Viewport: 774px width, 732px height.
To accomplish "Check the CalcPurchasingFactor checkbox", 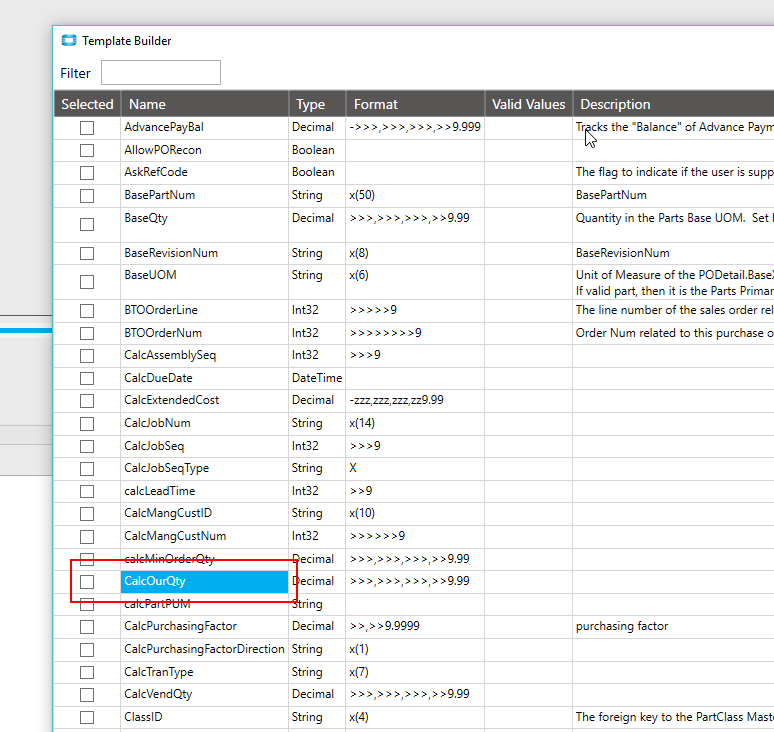I will tap(87, 627).
